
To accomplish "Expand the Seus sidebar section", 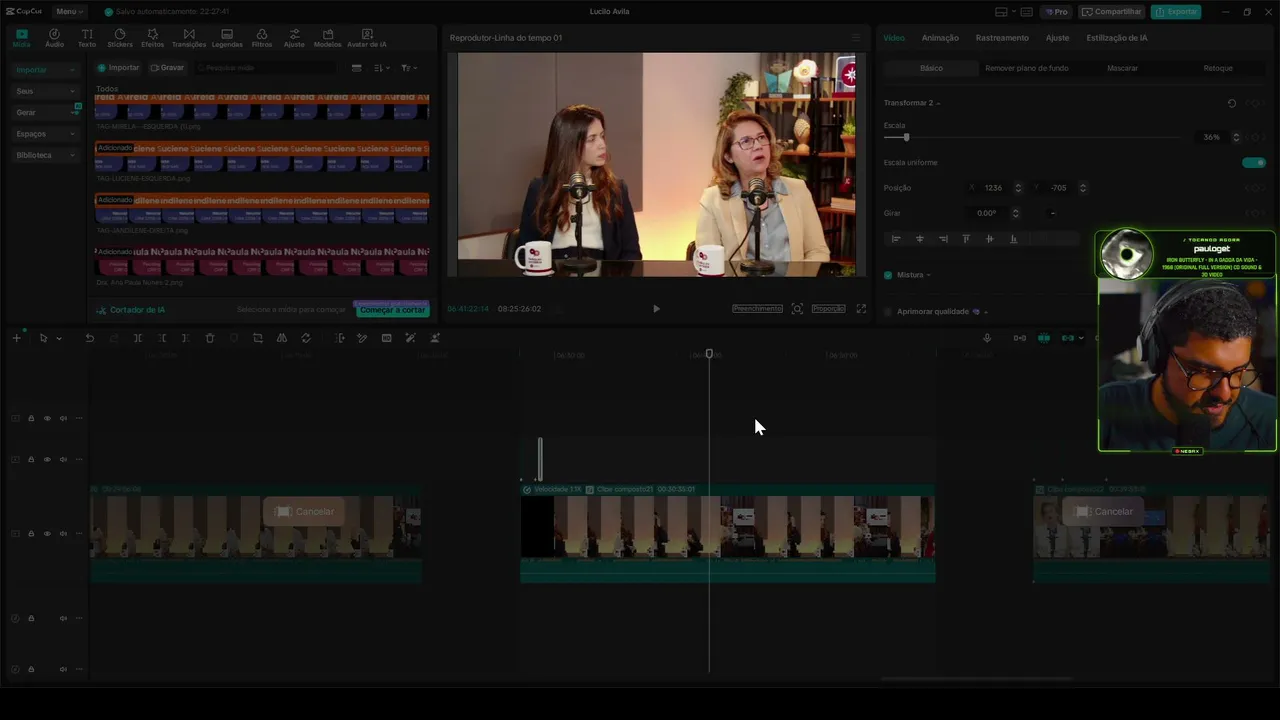I will click(45, 91).
